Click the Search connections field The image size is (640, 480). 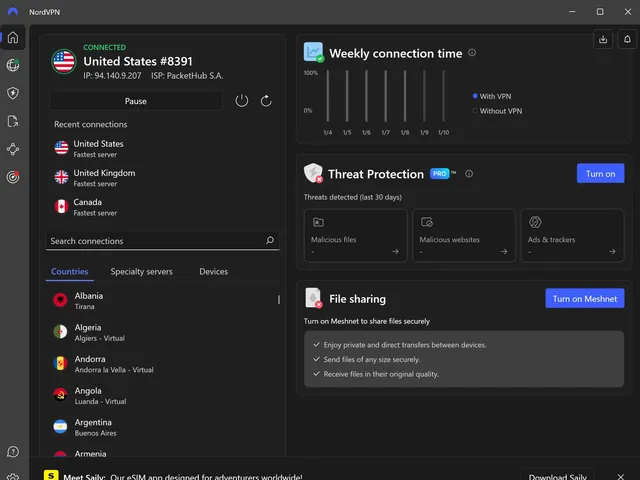click(x=162, y=241)
